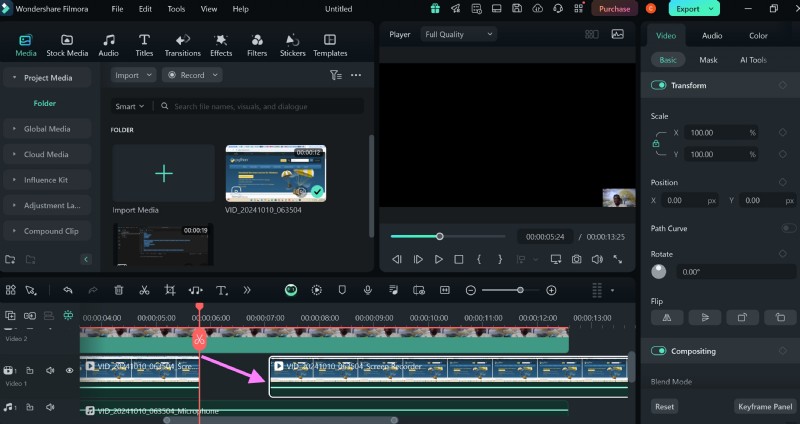Open the Export dropdown arrow
Screen dimensions: 800x424
click(711, 9)
